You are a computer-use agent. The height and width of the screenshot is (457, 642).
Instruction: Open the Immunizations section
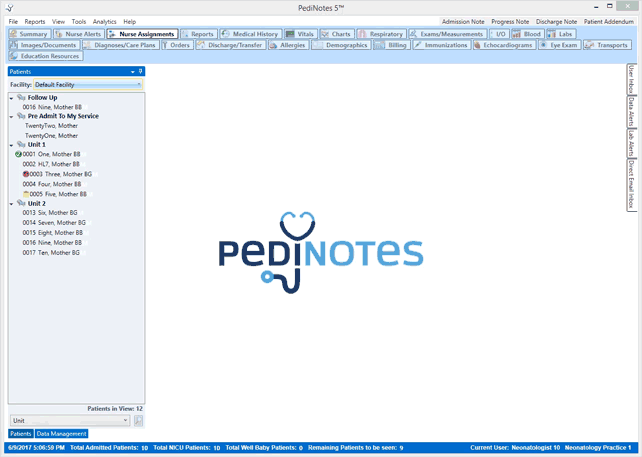[441, 45]
